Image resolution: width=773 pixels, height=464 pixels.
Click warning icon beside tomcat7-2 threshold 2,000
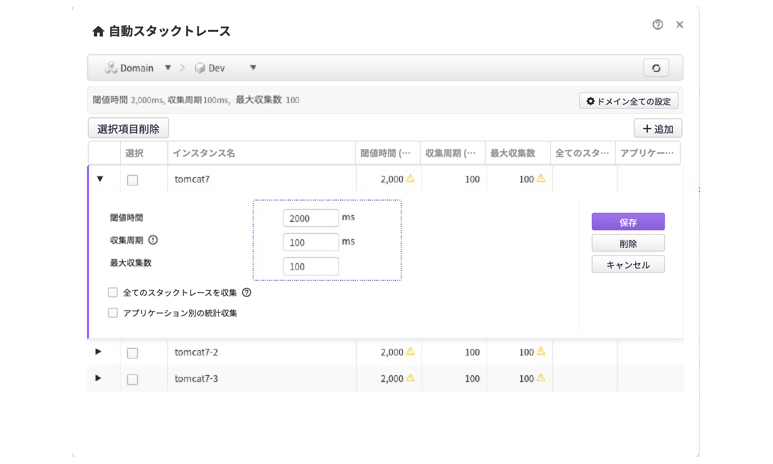click(x=410, y=351)
